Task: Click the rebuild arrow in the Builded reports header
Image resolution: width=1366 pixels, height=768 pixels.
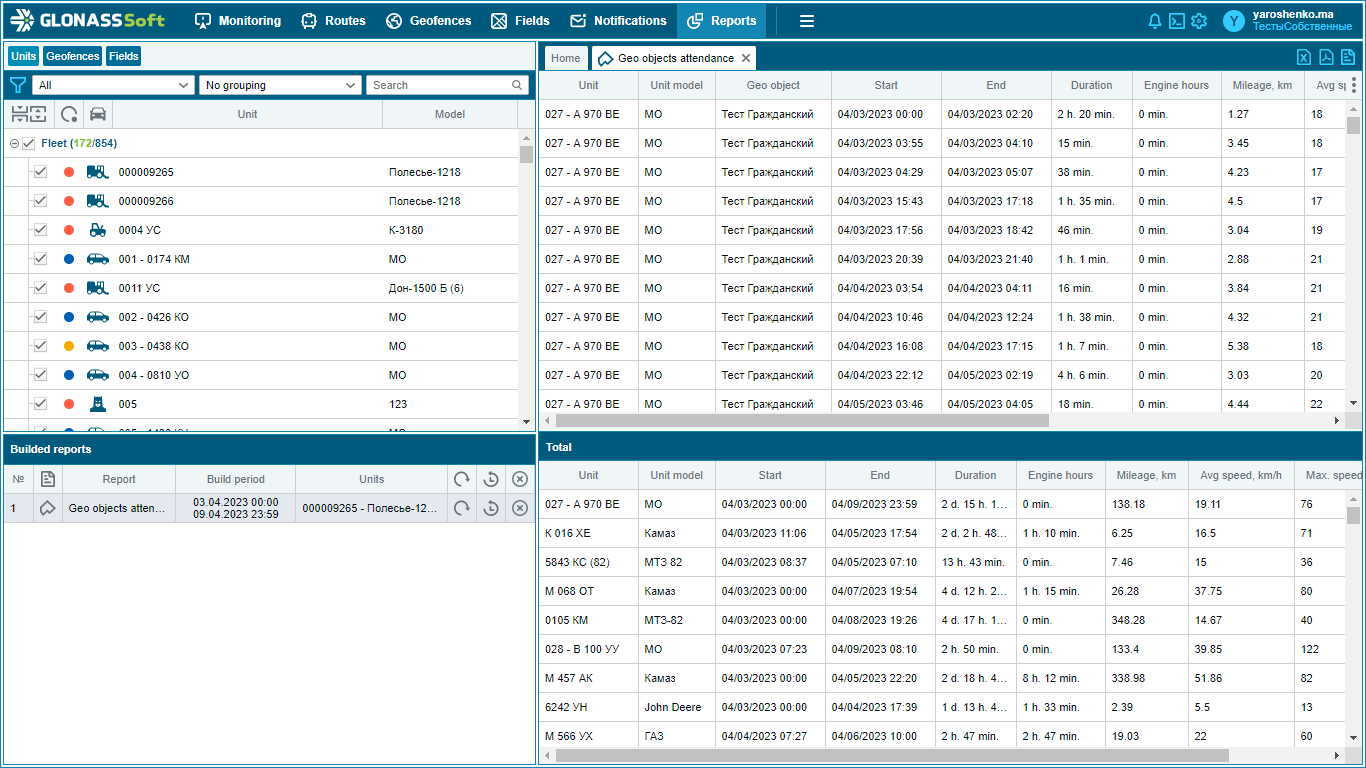Action: coord(462,479)
